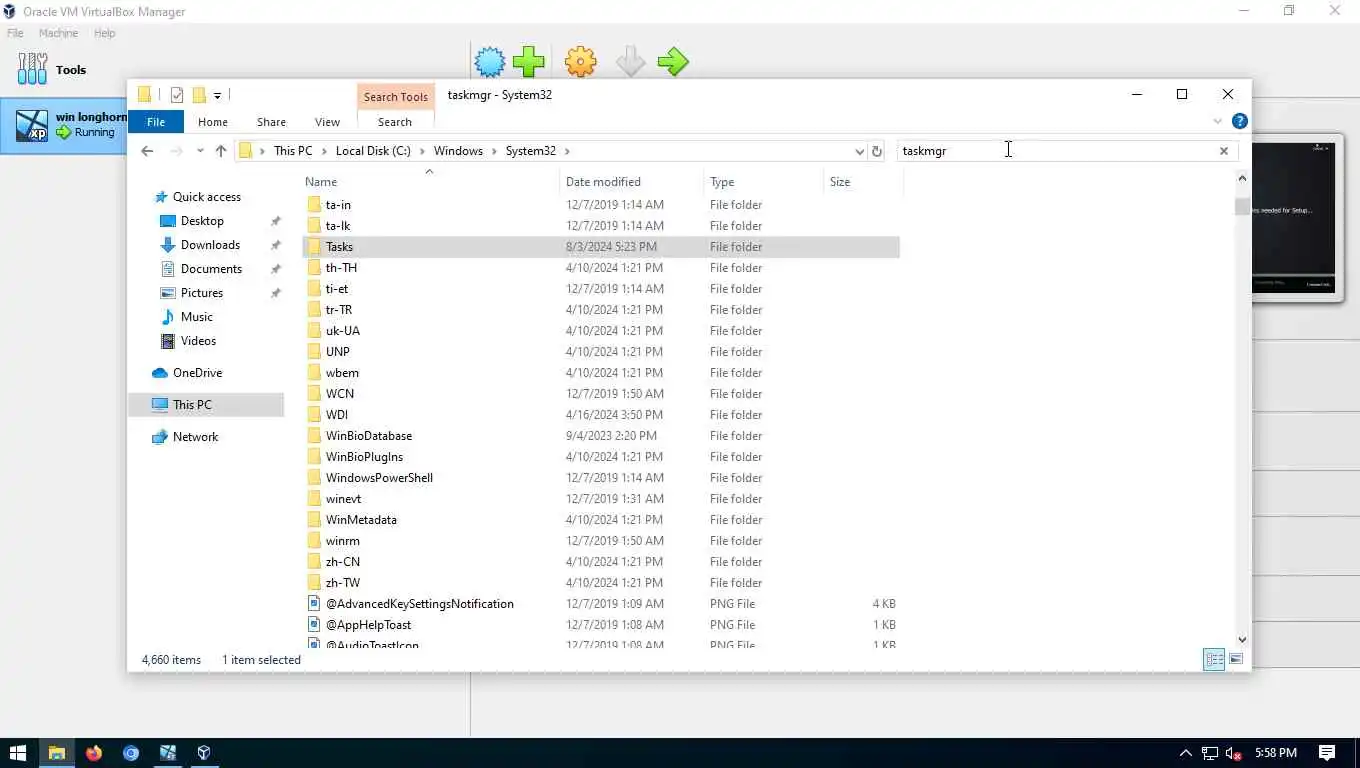This screenshot has height=768, width=1360.
Task: Click the VirtualBox grey Discard arrow icon
Action: (x=630, y=62)
